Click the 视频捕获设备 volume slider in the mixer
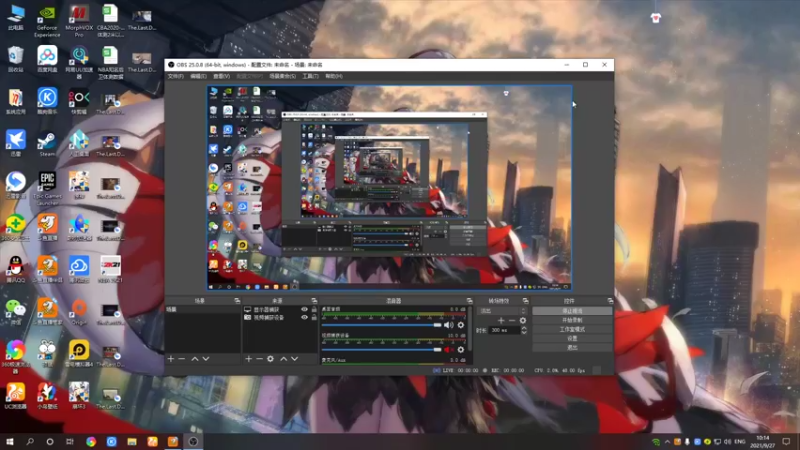The height and width of the screenshot is (450, 800). 381,349
